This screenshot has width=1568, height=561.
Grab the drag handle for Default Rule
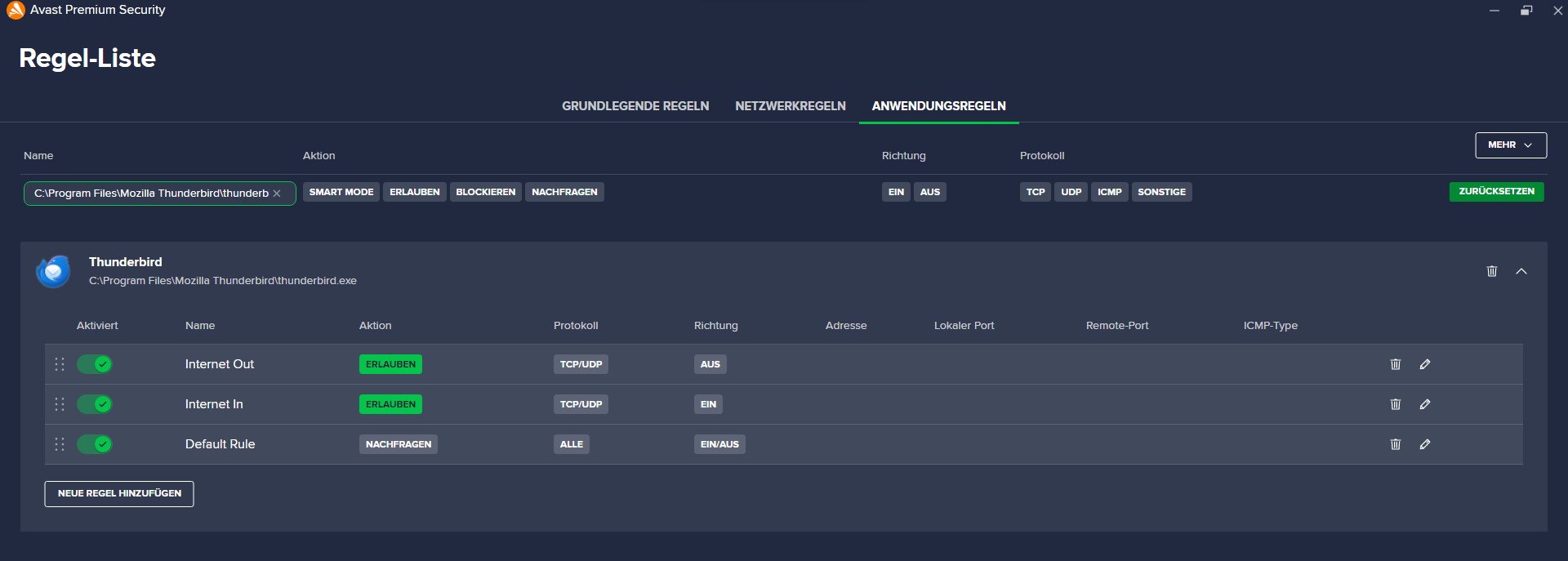60,444
